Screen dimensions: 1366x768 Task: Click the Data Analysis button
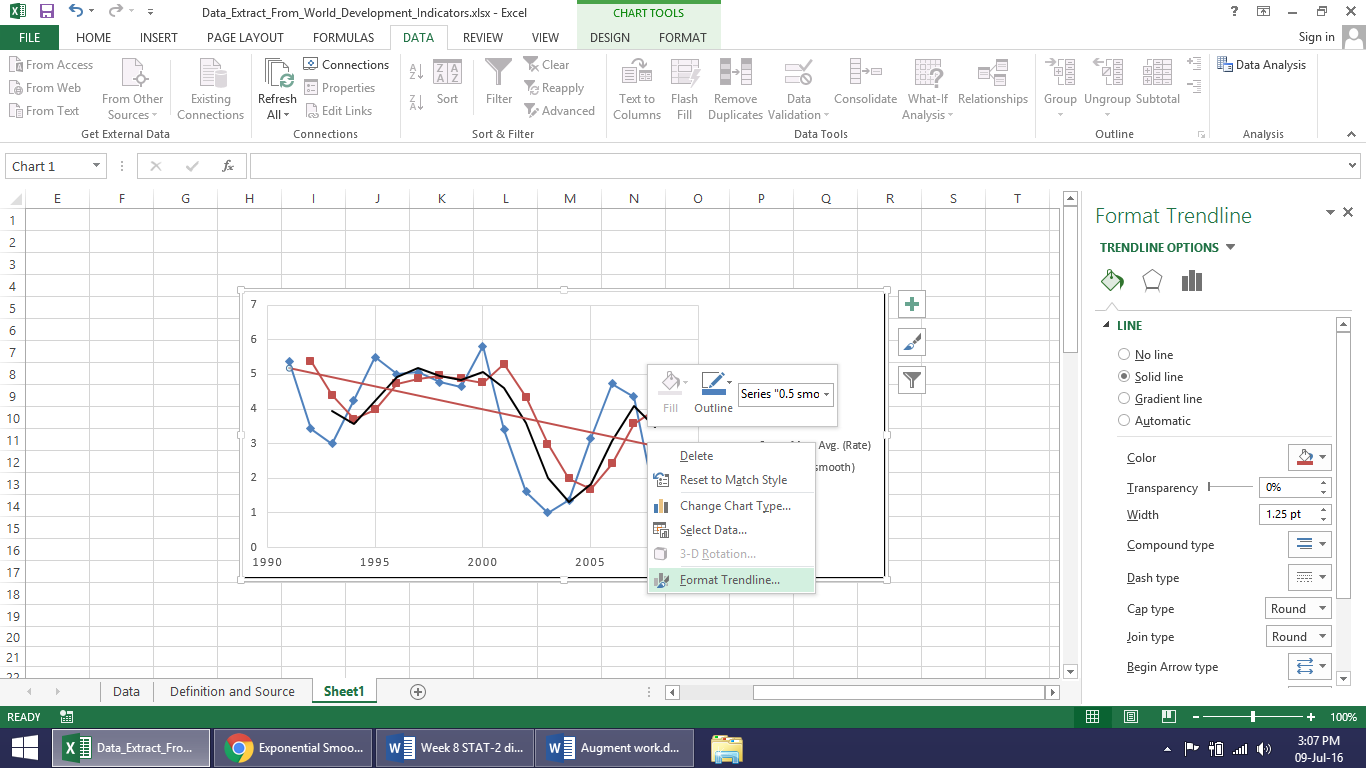[x=1262, y=65]
